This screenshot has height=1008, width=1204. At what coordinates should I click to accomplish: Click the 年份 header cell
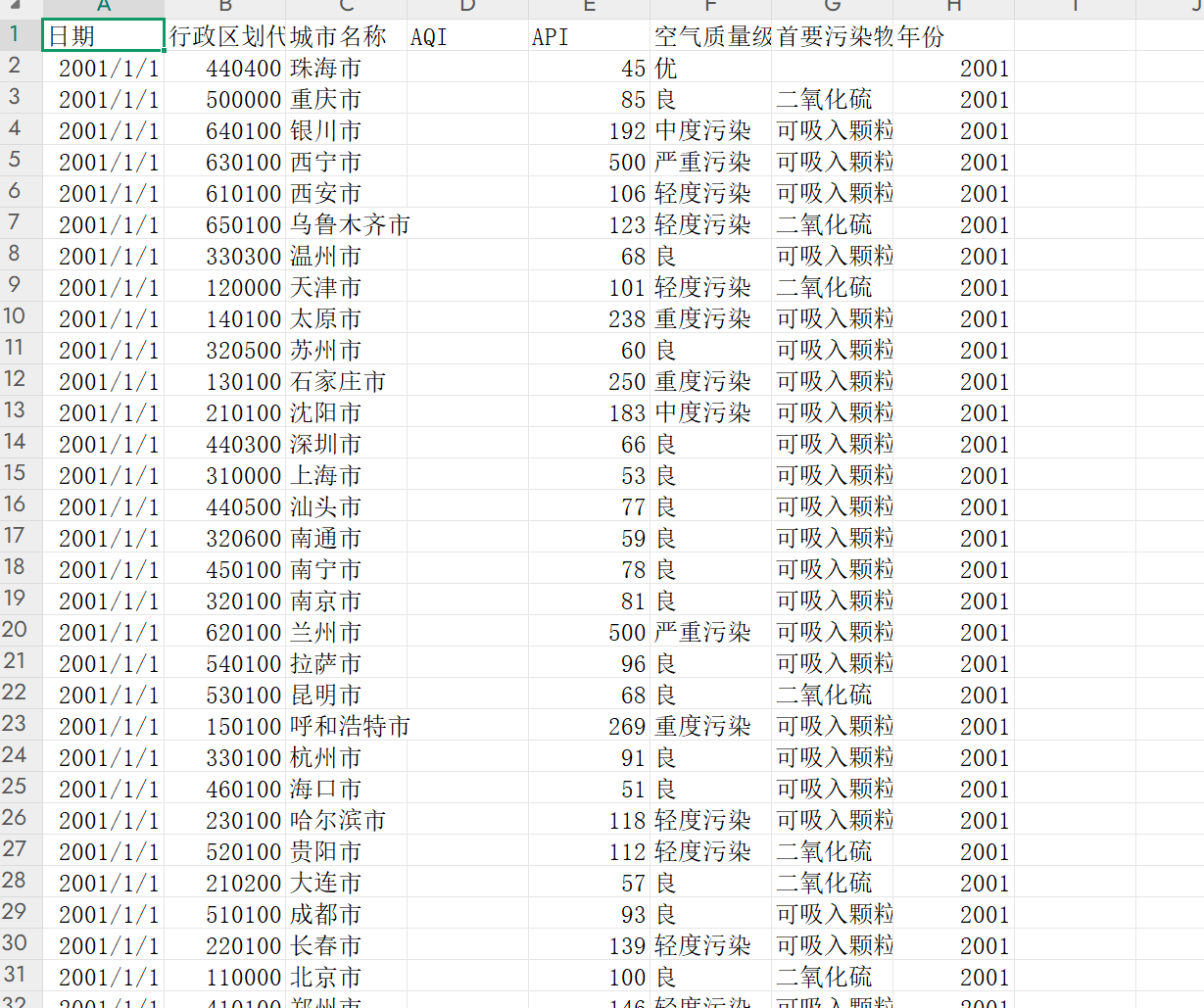point(953,36)
